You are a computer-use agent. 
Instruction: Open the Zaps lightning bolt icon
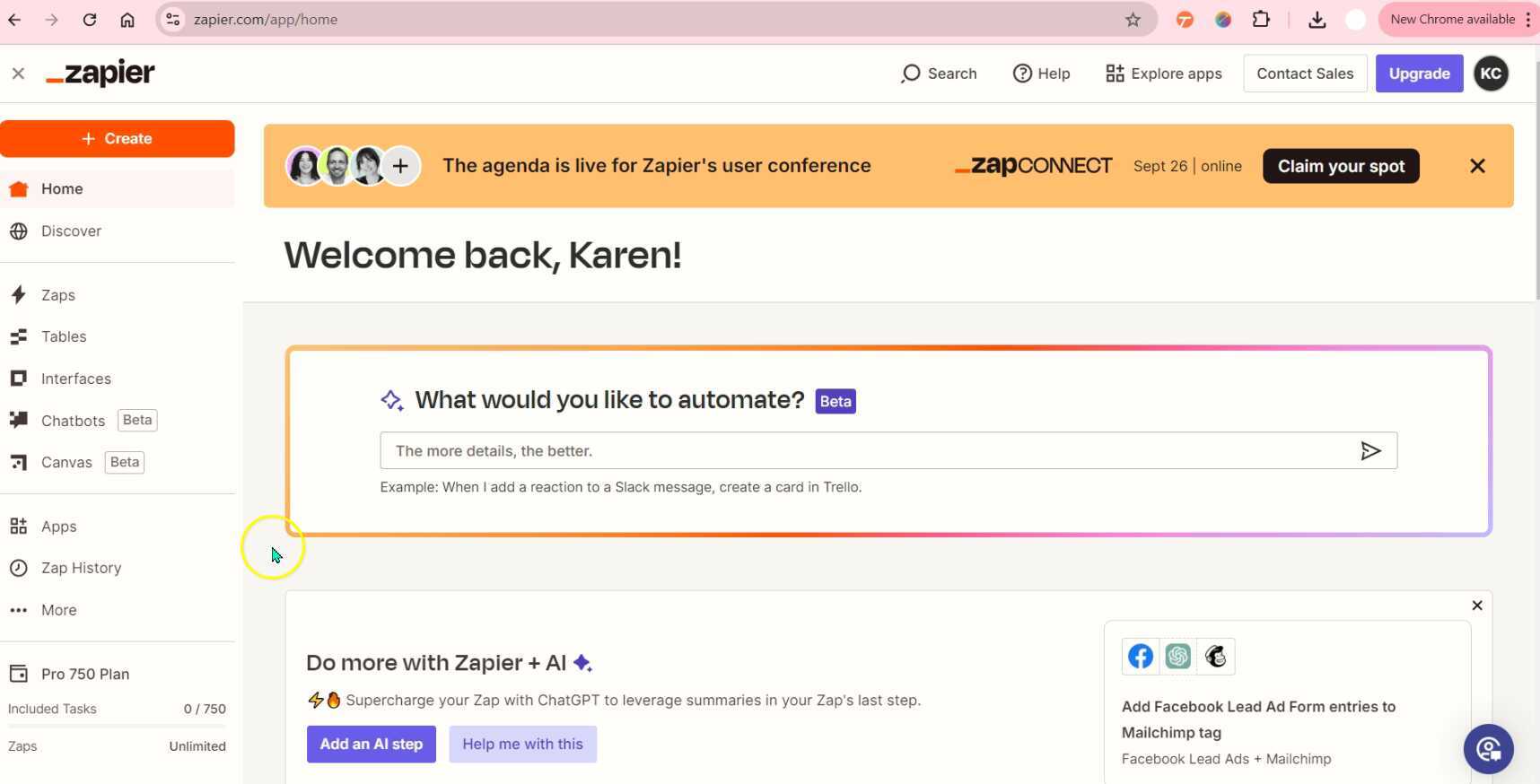19,295
